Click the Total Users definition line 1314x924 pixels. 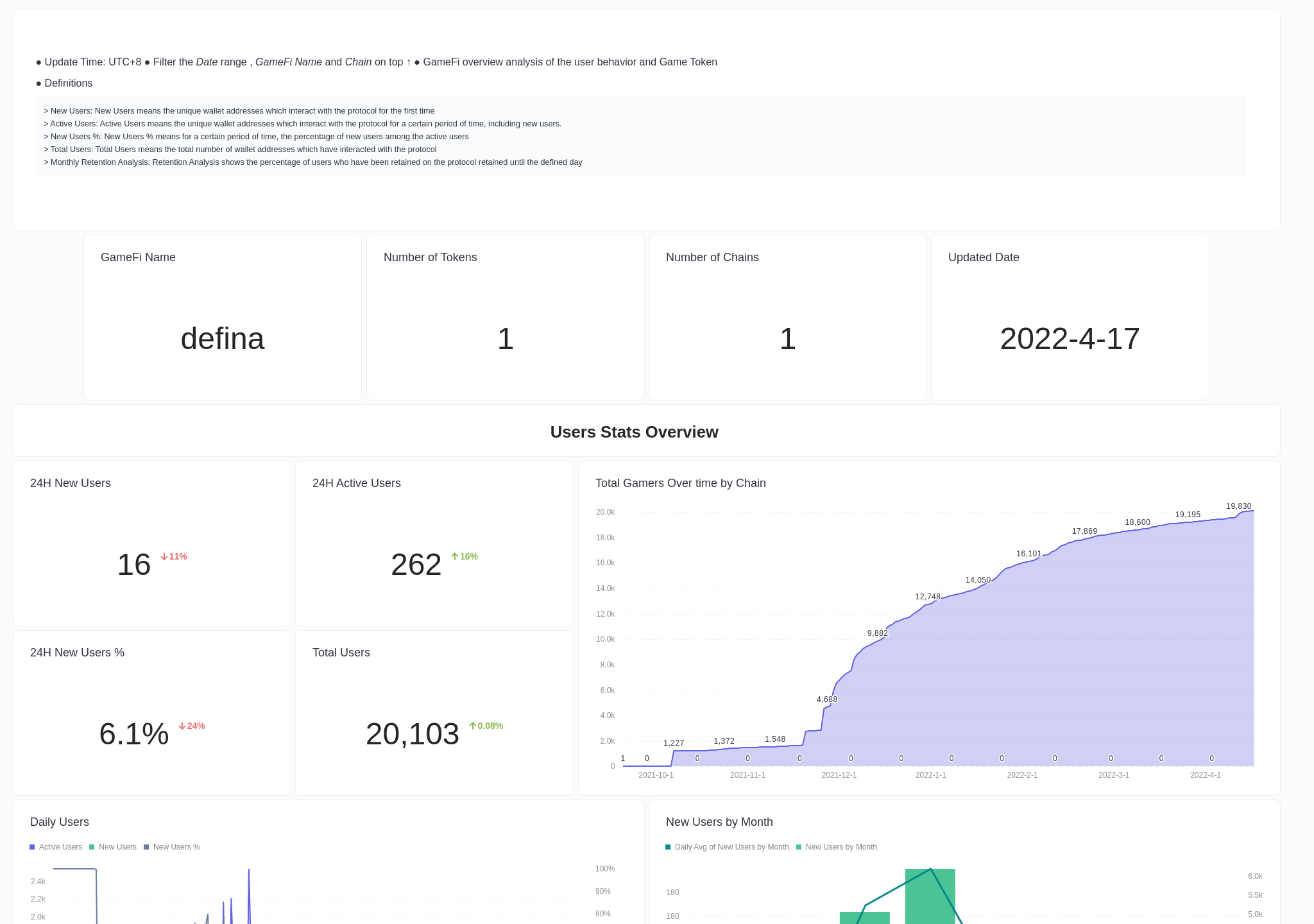(240, 150)
